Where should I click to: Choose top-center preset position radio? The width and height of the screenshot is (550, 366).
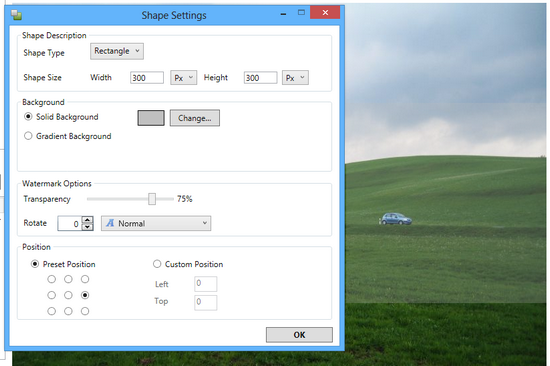68,279
